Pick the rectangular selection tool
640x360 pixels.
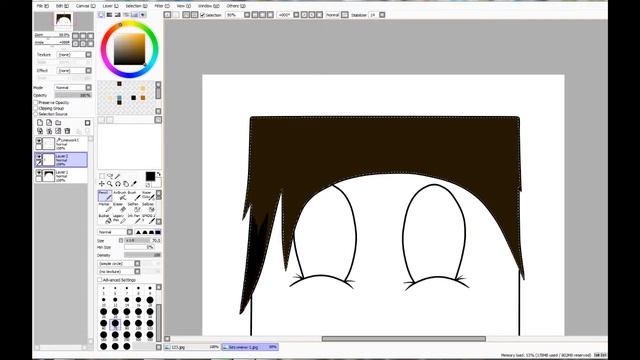102,176
